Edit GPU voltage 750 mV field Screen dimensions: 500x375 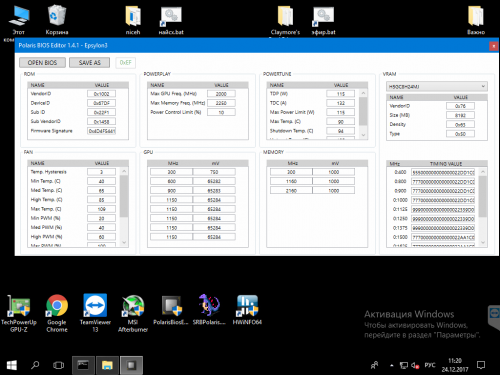(214, 172)
